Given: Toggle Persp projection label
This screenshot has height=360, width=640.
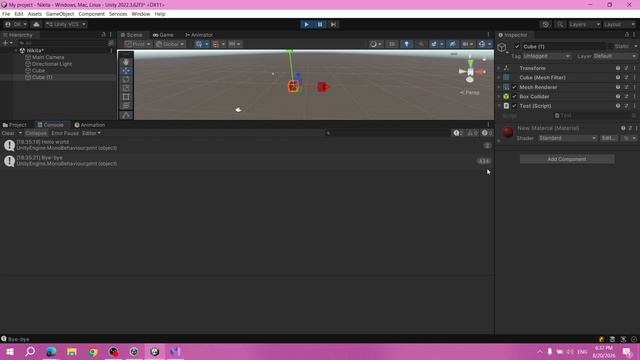Looking at the screenshot, I should pyautogui.click(x=470, y=93).
